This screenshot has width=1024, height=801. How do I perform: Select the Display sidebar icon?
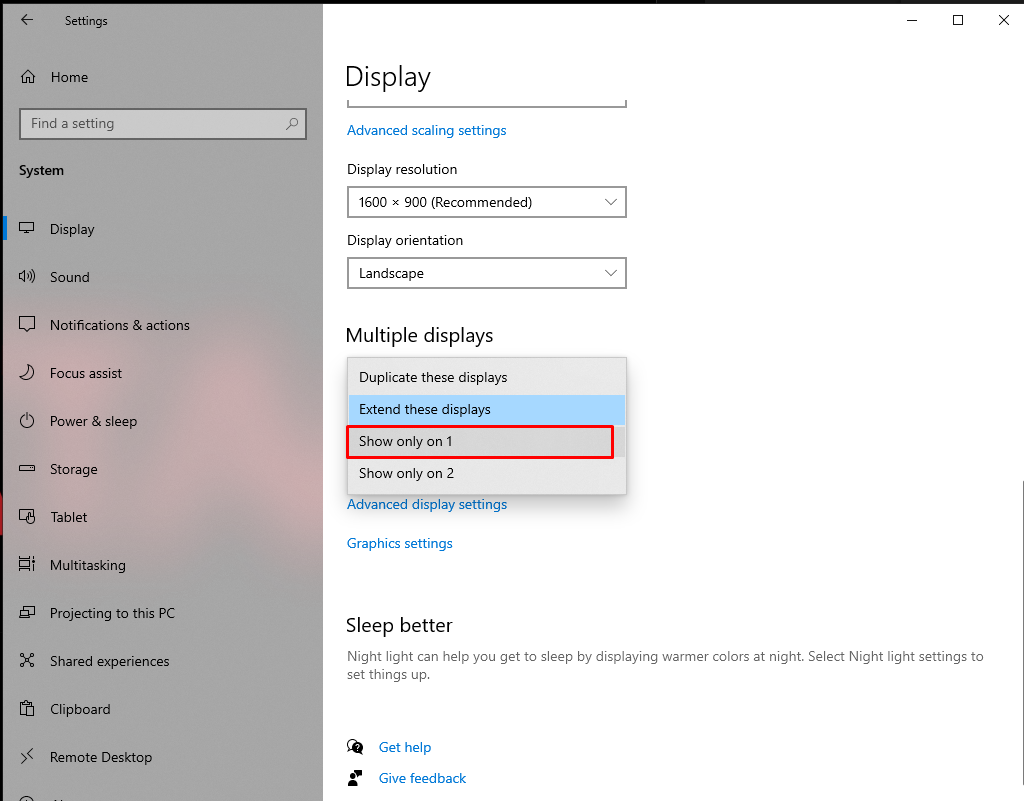tap(27, 229)
